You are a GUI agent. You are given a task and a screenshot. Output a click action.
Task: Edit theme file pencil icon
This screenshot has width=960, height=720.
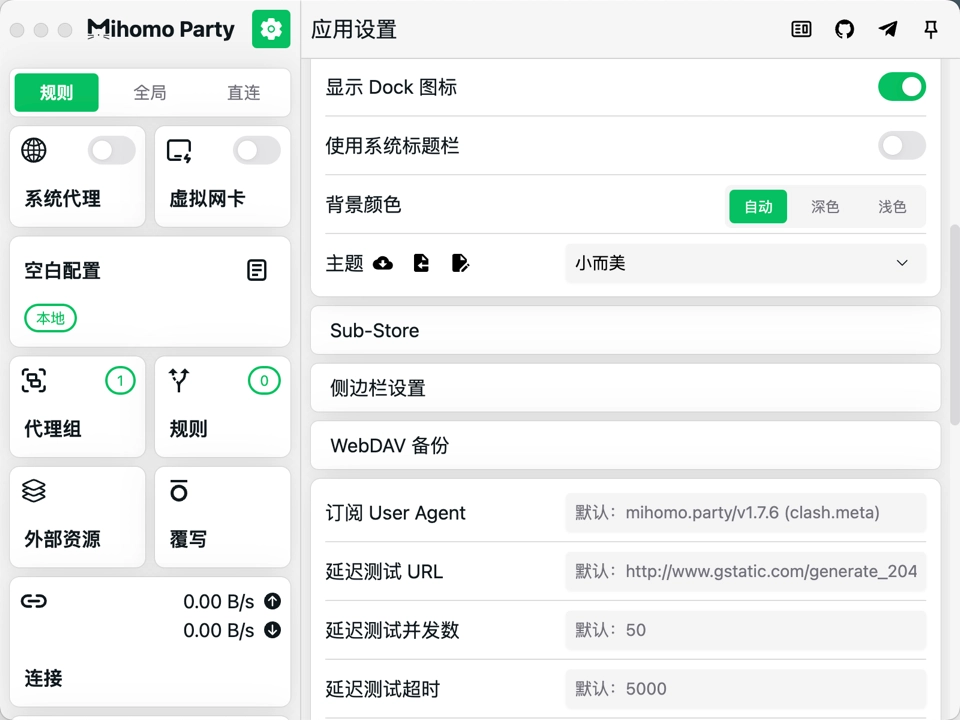(460, 263)
